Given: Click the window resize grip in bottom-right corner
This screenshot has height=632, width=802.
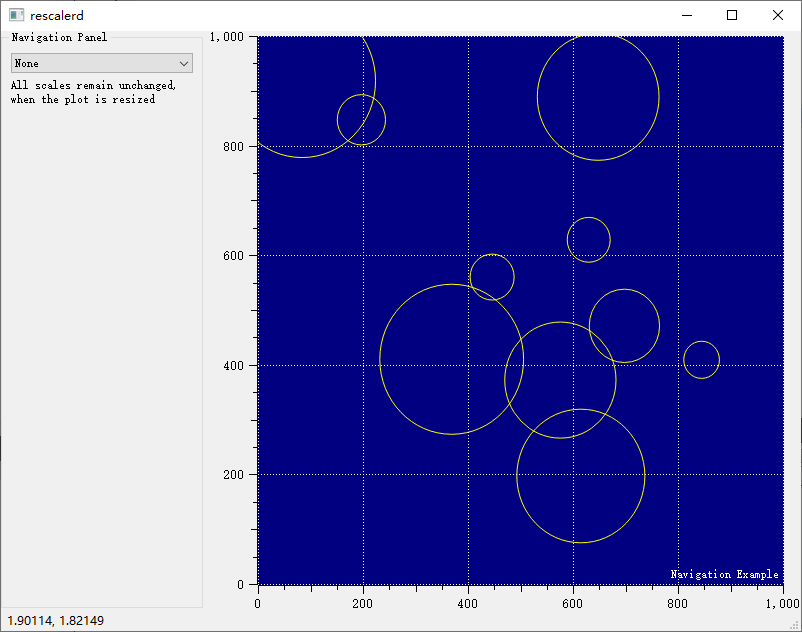Looking at the screenshot, I should click(795, 625).
